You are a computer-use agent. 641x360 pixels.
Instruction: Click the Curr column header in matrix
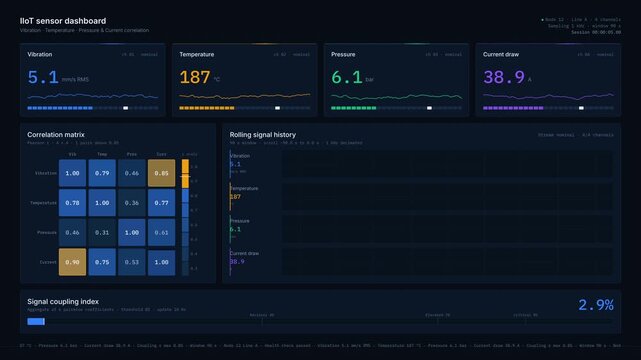(x=161, y=154)
